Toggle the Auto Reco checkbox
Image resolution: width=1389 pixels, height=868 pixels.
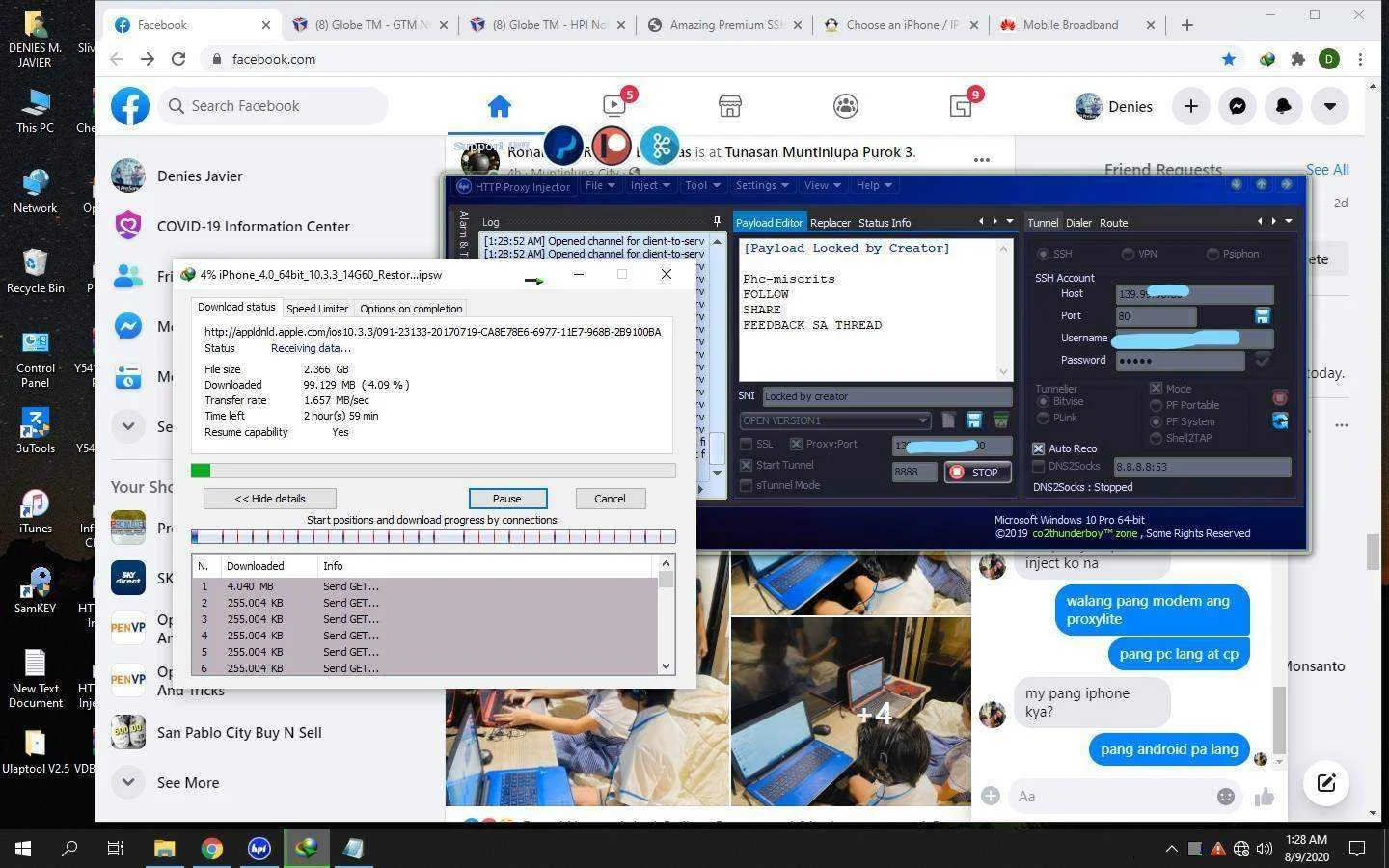click(1039, 448)
